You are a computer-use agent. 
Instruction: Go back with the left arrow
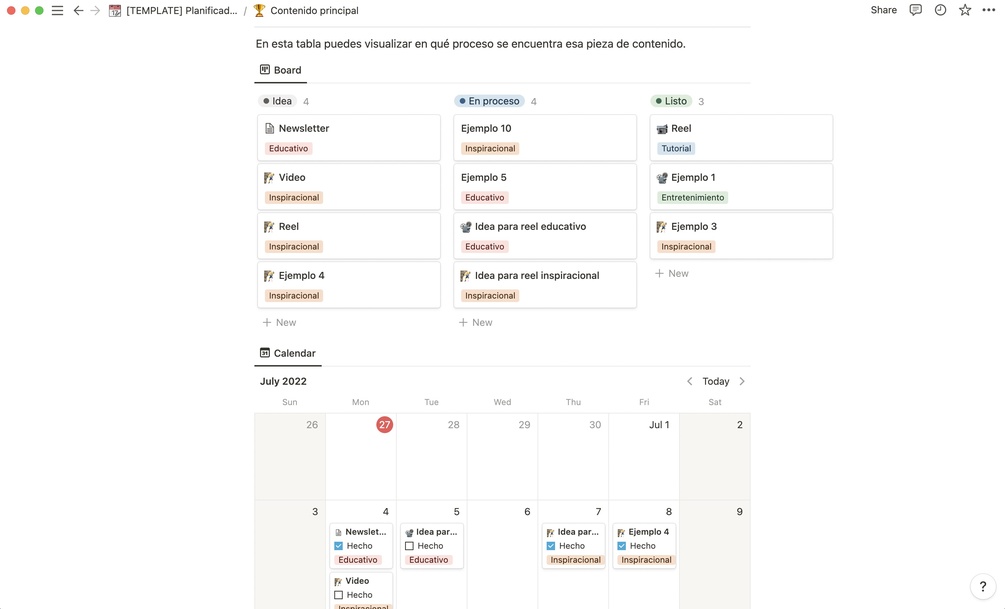coord(78,11)
